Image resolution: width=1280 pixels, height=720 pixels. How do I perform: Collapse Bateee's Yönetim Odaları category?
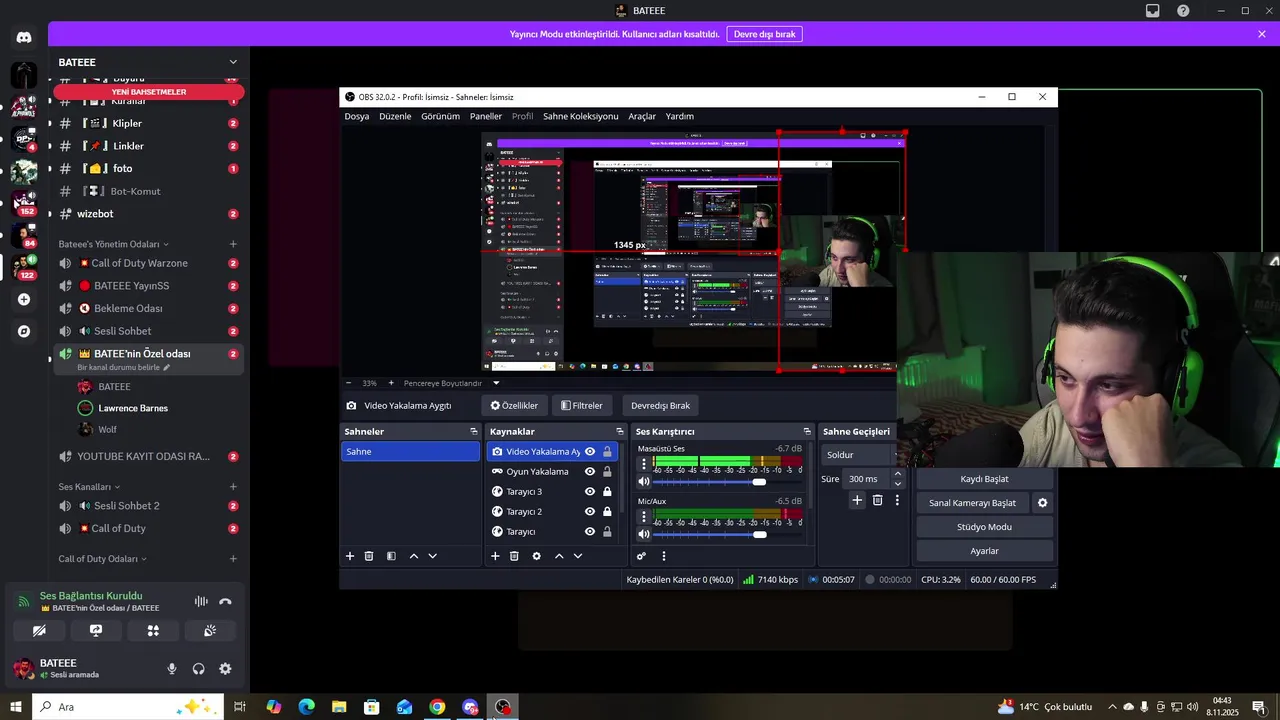tap(114, 244)
